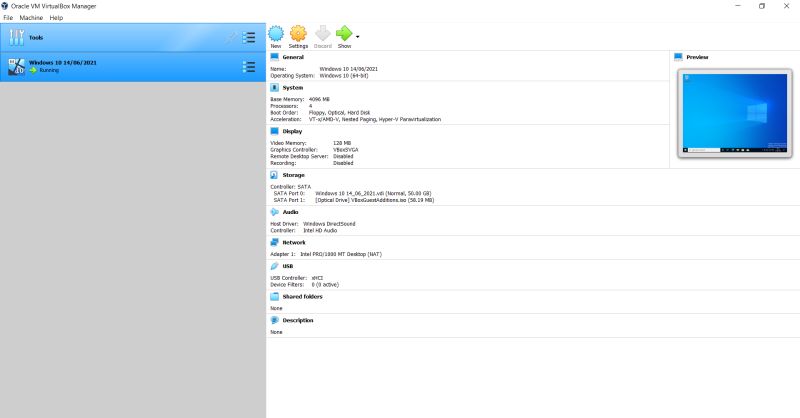Click the Host Driver Windows DirectSound value
Image resolution: width=800 pixels, height=418 pixels.
pyautogui.click(x=329, y=224)
